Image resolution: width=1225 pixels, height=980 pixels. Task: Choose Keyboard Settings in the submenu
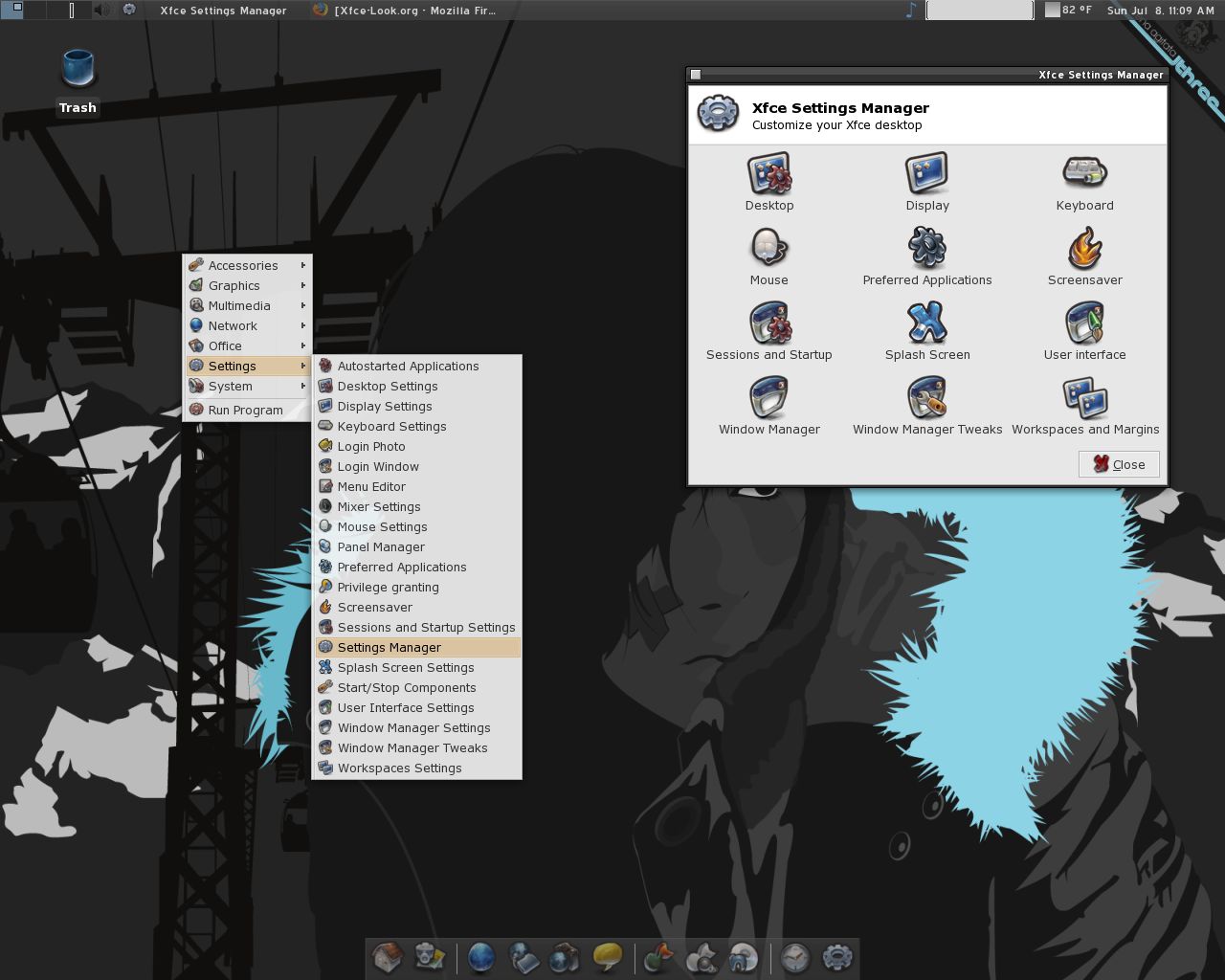pos(417,426)
